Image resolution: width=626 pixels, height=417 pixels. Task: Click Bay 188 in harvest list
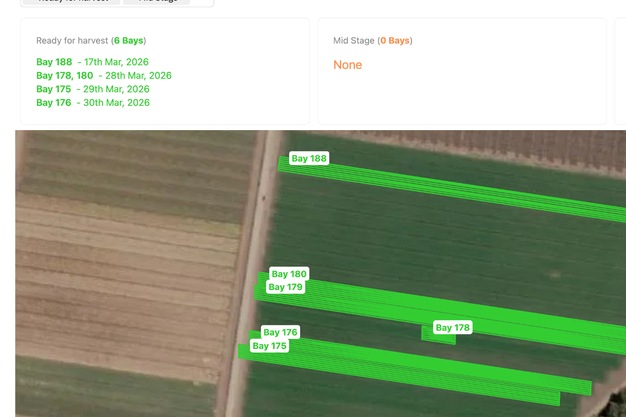point(54,62)
